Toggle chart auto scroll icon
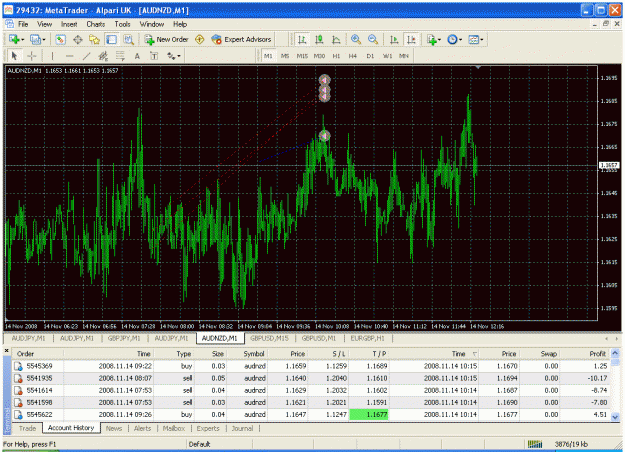 (394, 39)
